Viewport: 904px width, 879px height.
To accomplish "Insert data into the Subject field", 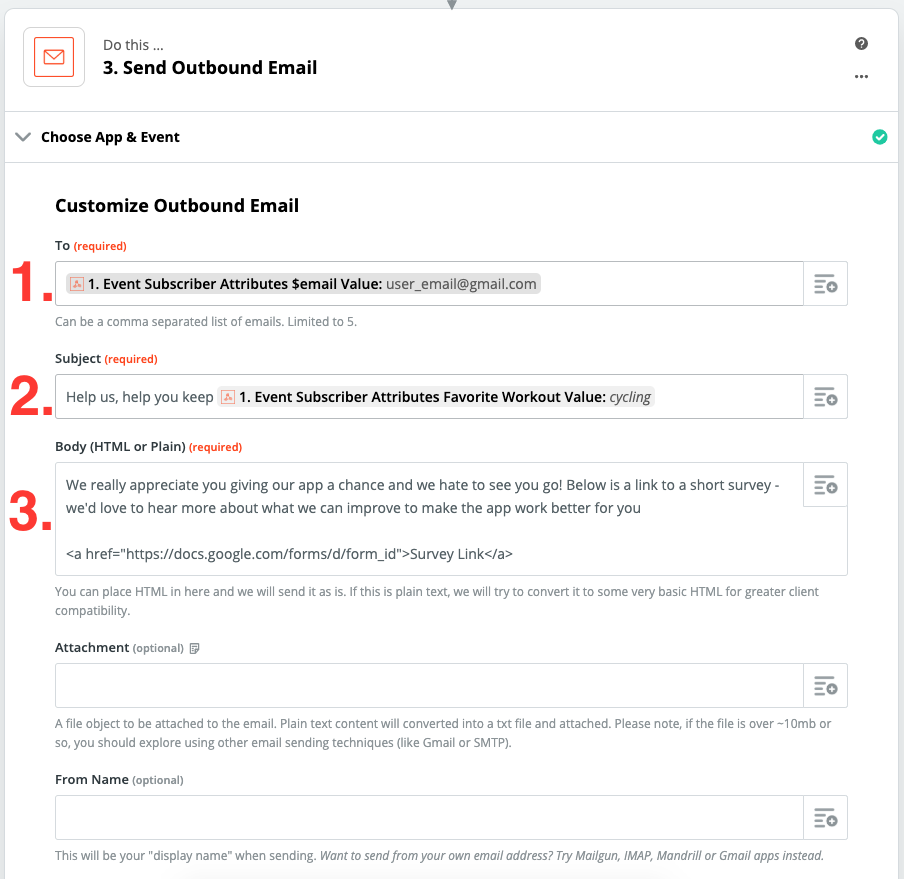I will tap(825, 397).
